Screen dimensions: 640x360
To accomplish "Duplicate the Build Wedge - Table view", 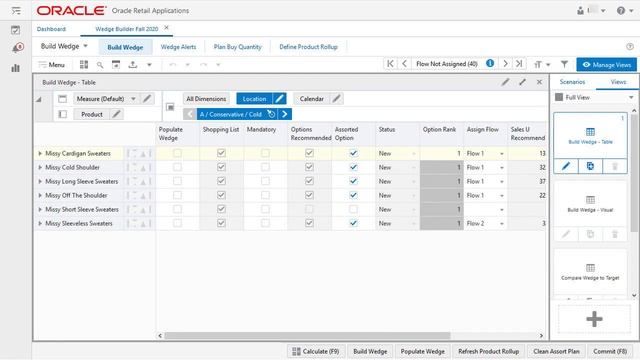I will click(x=590, y=166).
